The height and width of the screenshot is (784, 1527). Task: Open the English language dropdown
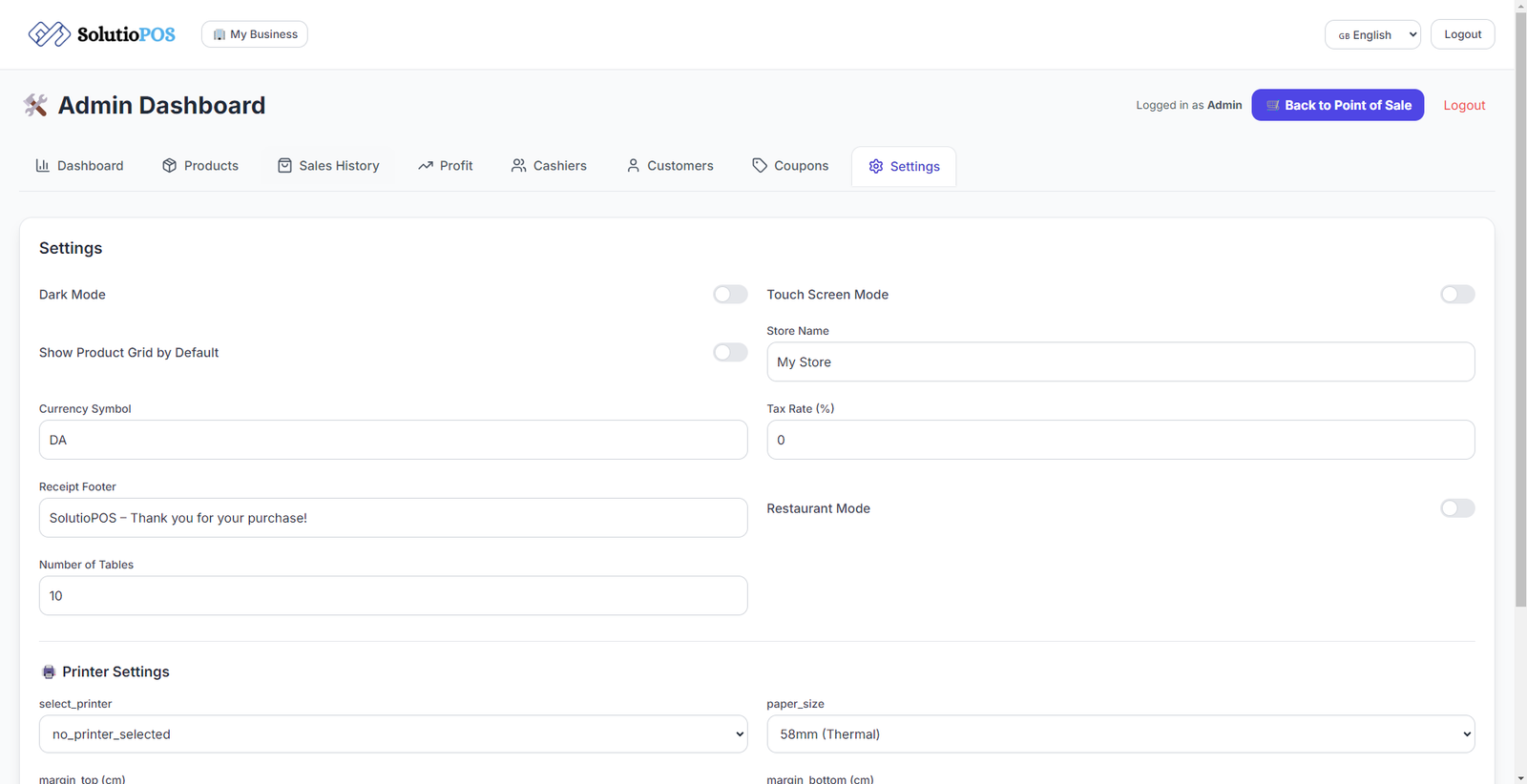pos(1372,34)
